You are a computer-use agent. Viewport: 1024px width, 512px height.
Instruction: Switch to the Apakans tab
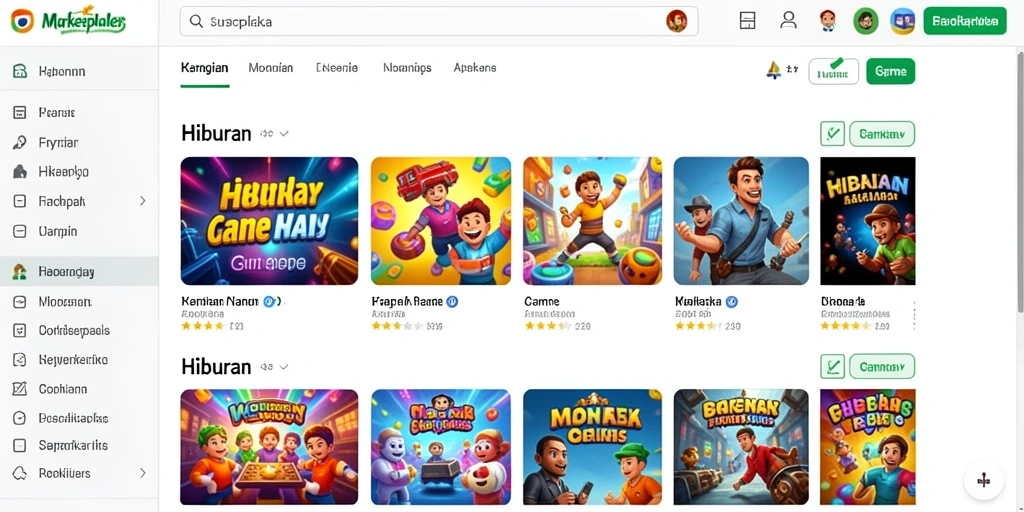(x=475, y=67)
